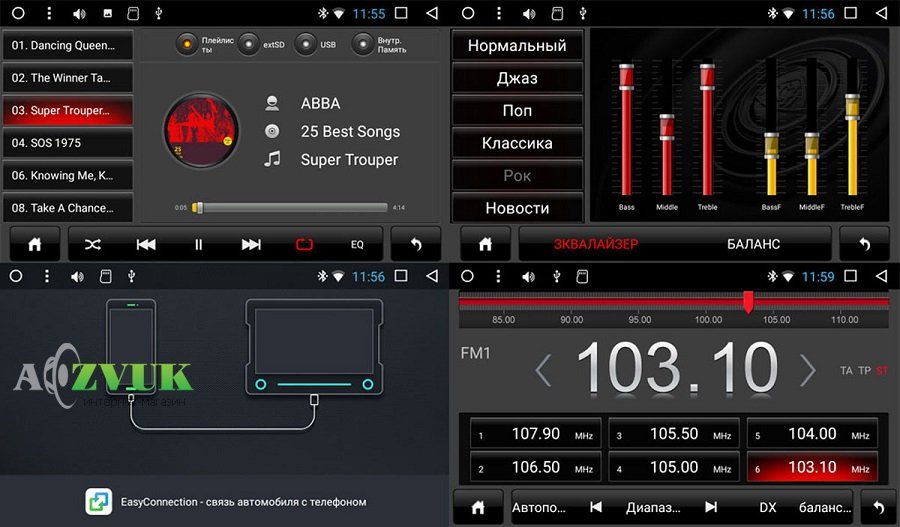This screenshot has width=900, height=527.
Task: Play track 08. Take A Chance
Action: point(68,208)
